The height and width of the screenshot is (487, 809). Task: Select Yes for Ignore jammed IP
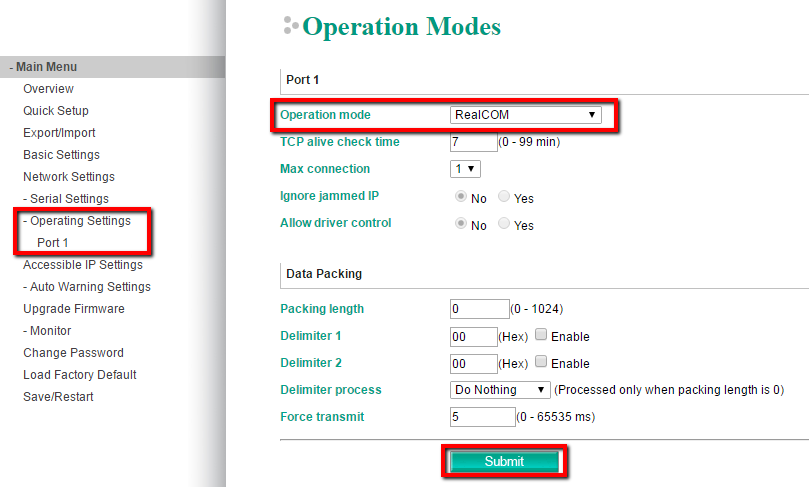click(504, 198)
